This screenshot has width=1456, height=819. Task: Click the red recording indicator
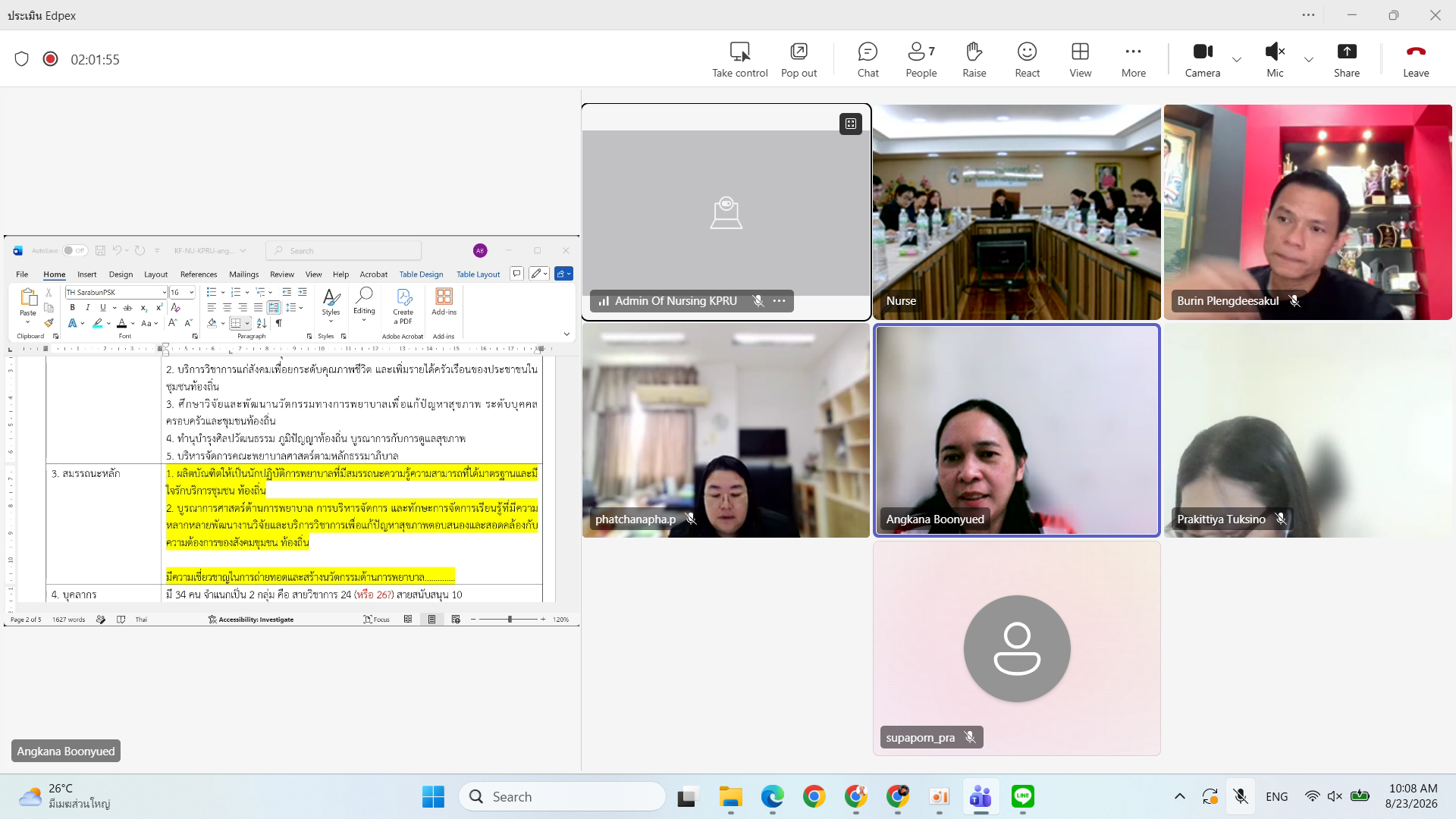click(50, 59)
